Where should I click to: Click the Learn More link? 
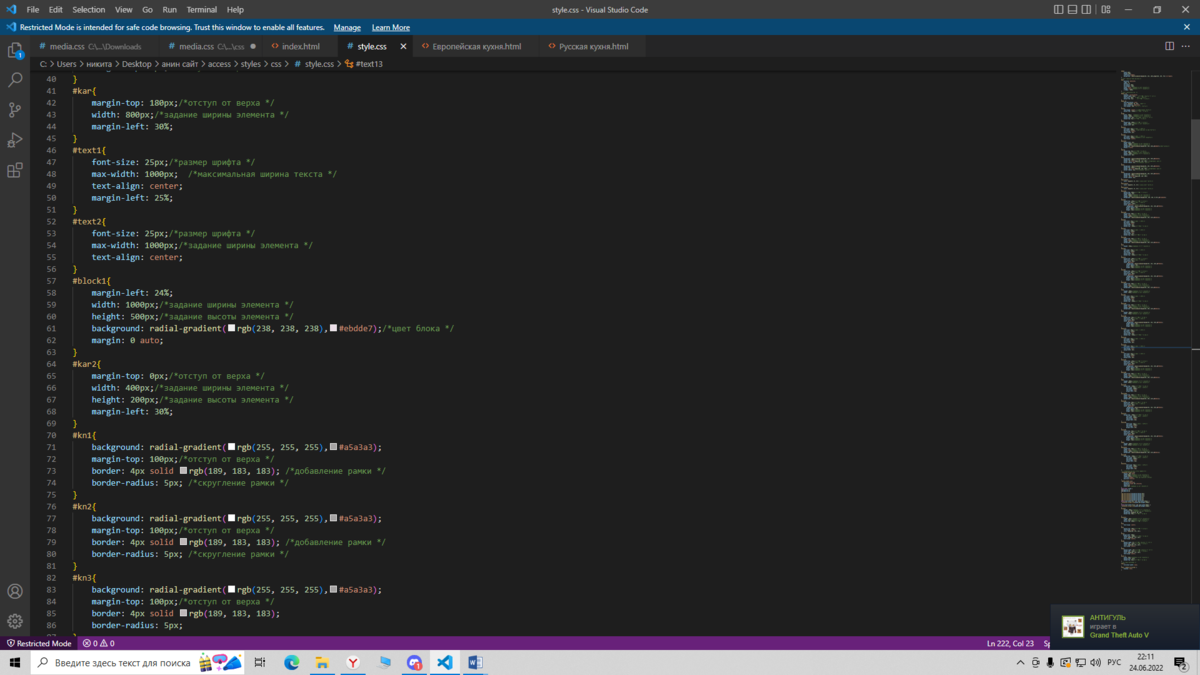[x=391, y=27]
